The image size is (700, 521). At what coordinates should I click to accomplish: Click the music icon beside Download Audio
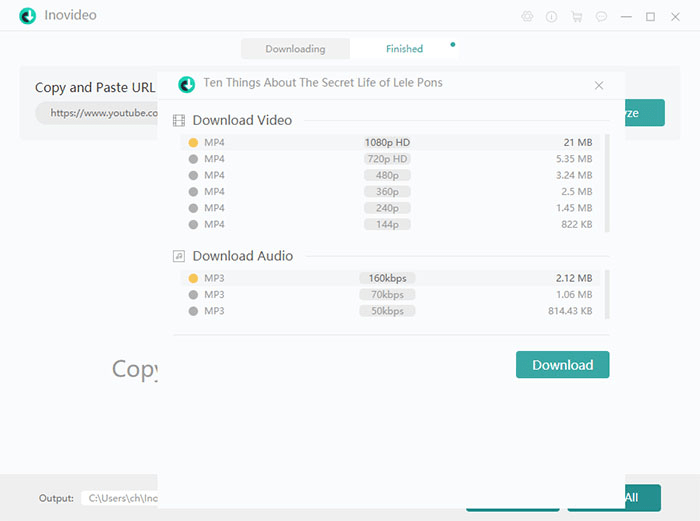click(179, 256)
